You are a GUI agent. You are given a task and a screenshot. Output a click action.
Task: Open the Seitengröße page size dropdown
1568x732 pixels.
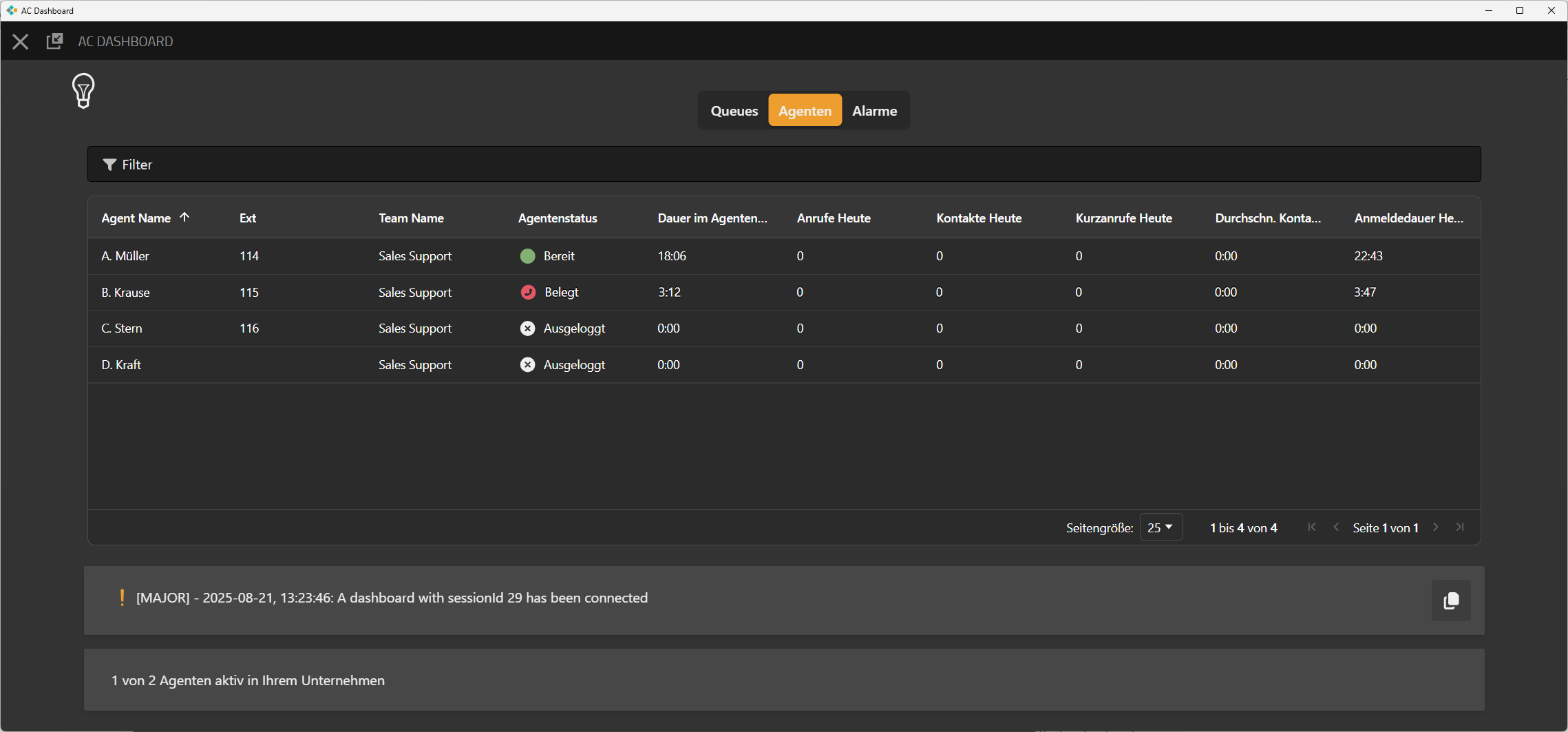pyautogui.click(x=1161, y=527)
